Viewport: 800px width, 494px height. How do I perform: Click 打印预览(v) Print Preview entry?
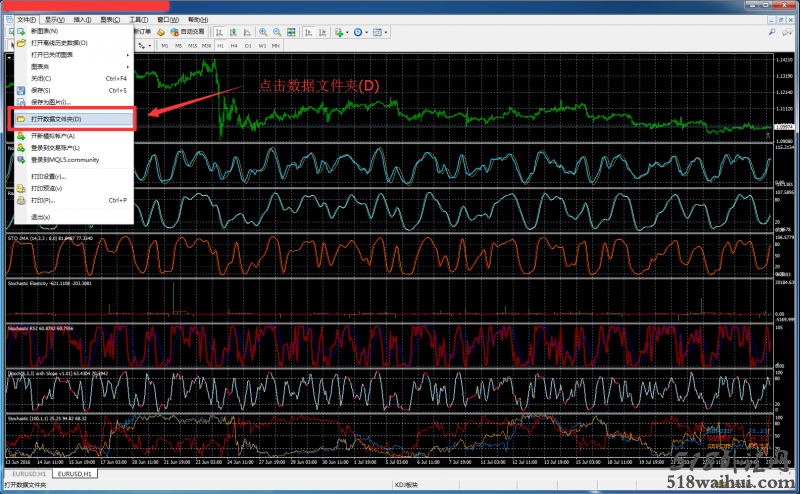(46, 188)
